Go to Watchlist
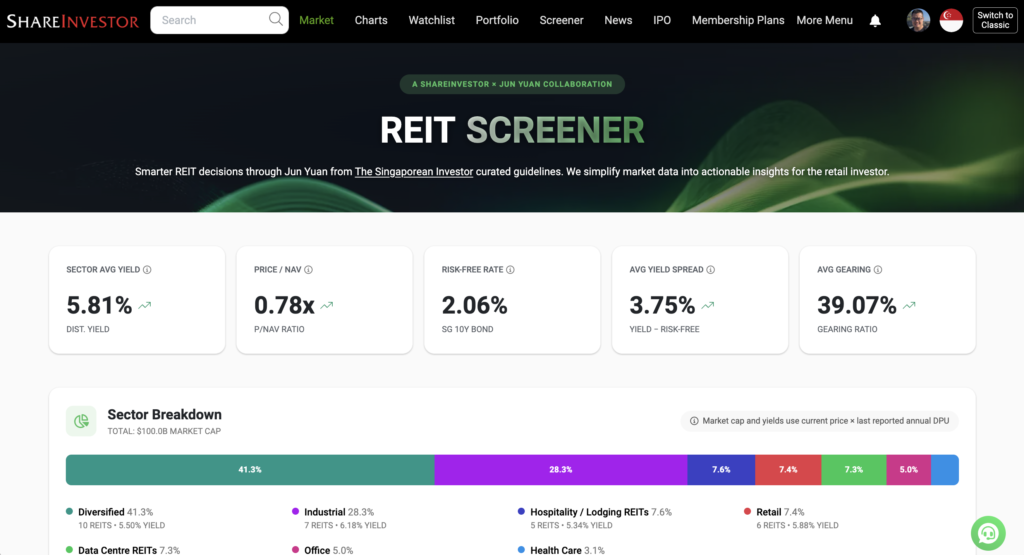The width and height of the screenshot is (1024, 555). 432,20
